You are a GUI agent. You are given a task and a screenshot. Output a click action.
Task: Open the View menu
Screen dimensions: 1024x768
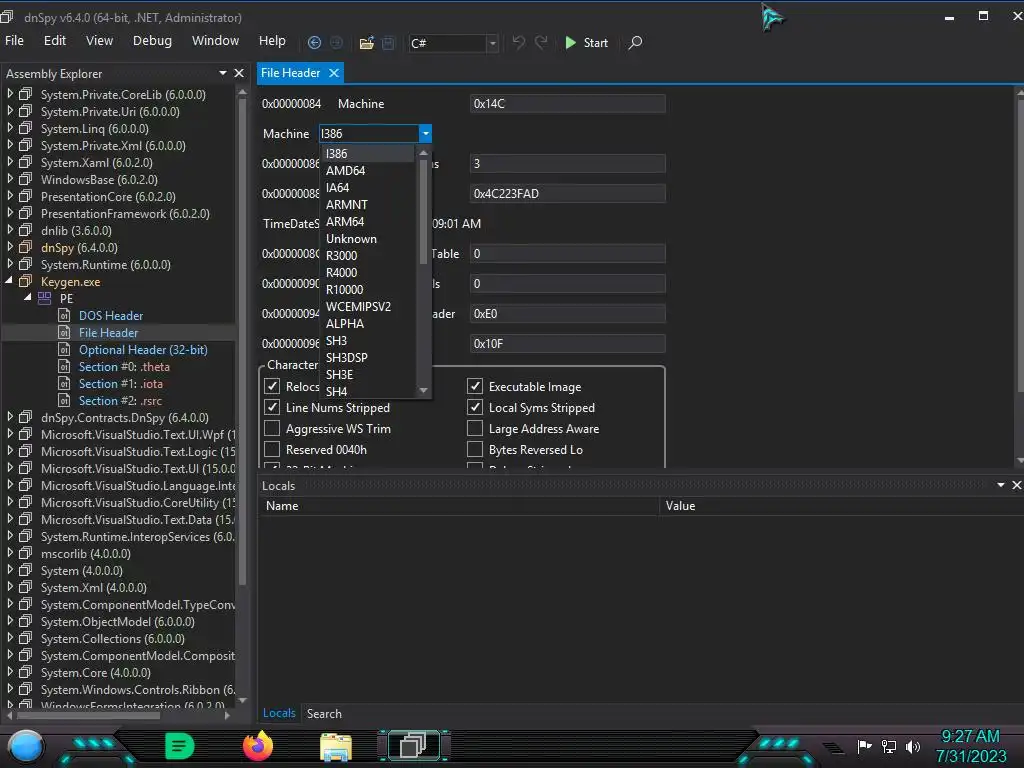click(99, 40)
